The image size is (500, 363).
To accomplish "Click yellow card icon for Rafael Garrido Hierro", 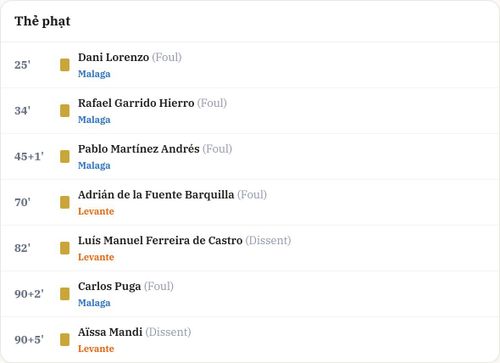I will point(65,111).
